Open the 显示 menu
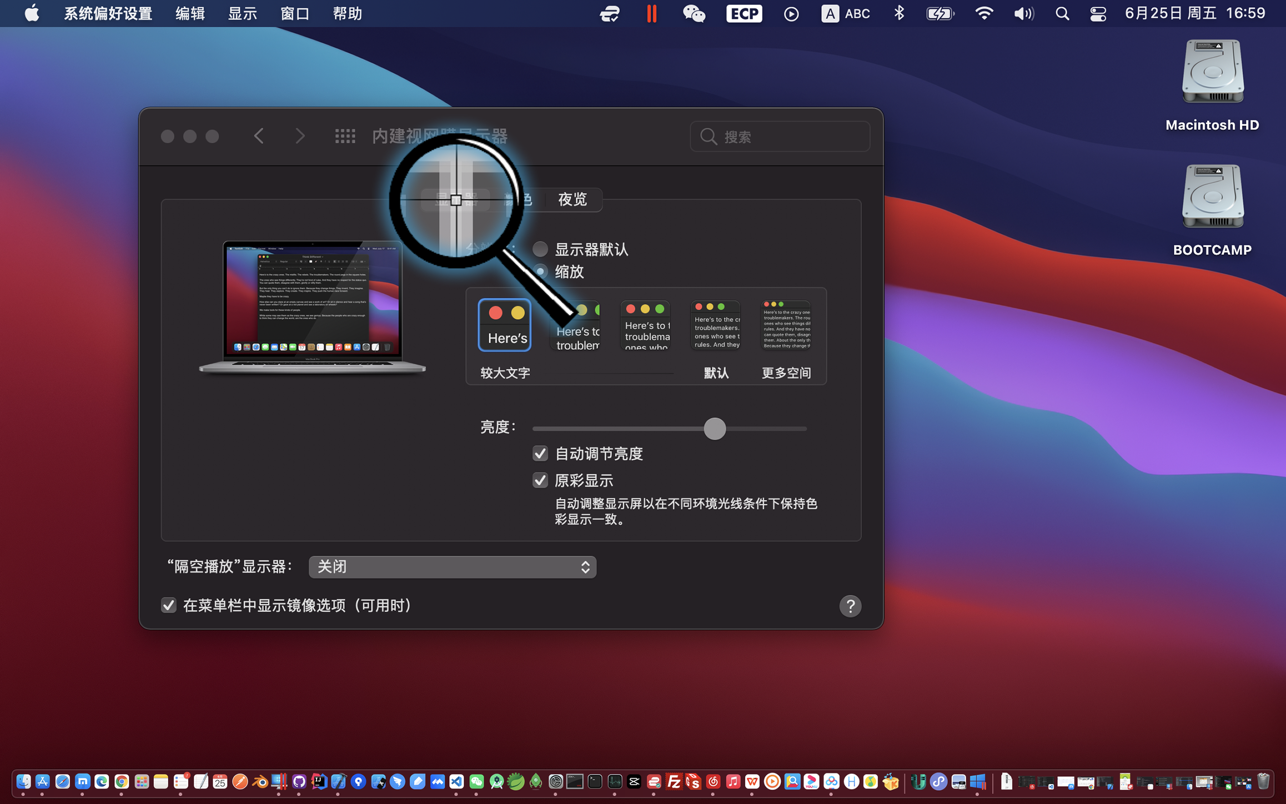This screenshot has height=804, width=1286. [x=242, y=13]
